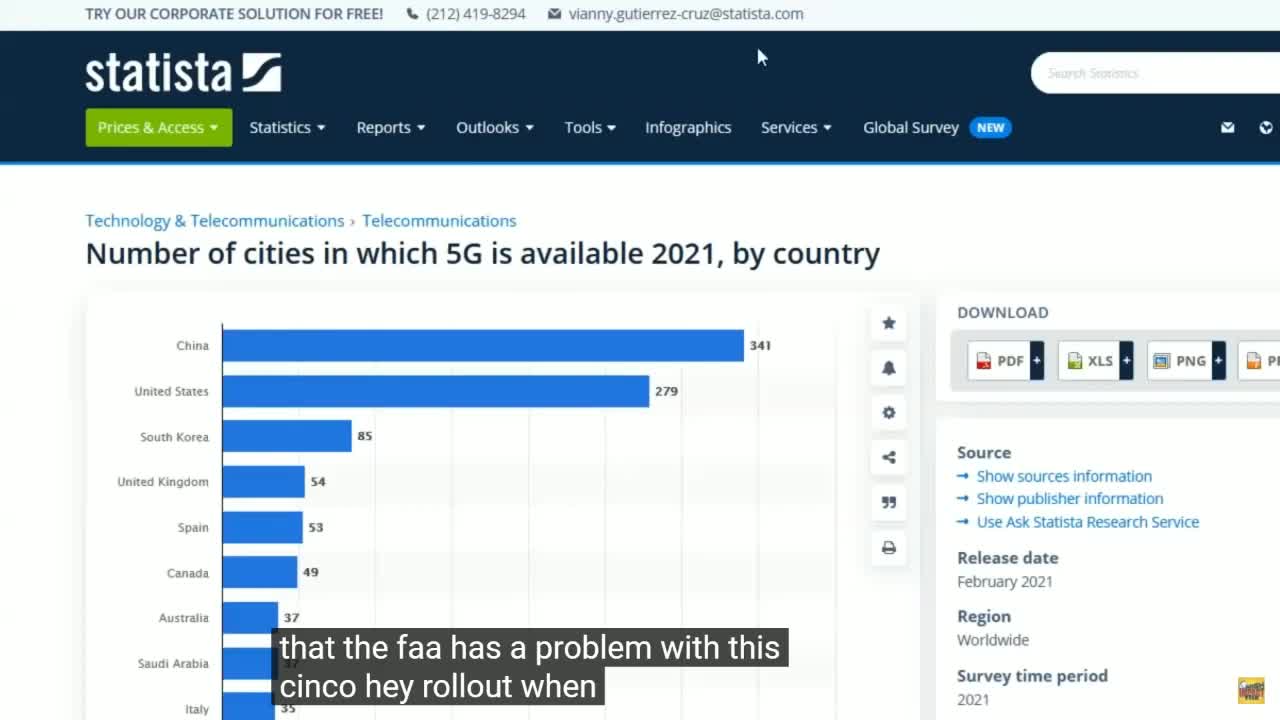
Task: Click Try Our Corporate Solution For Free
Action: 234,14
